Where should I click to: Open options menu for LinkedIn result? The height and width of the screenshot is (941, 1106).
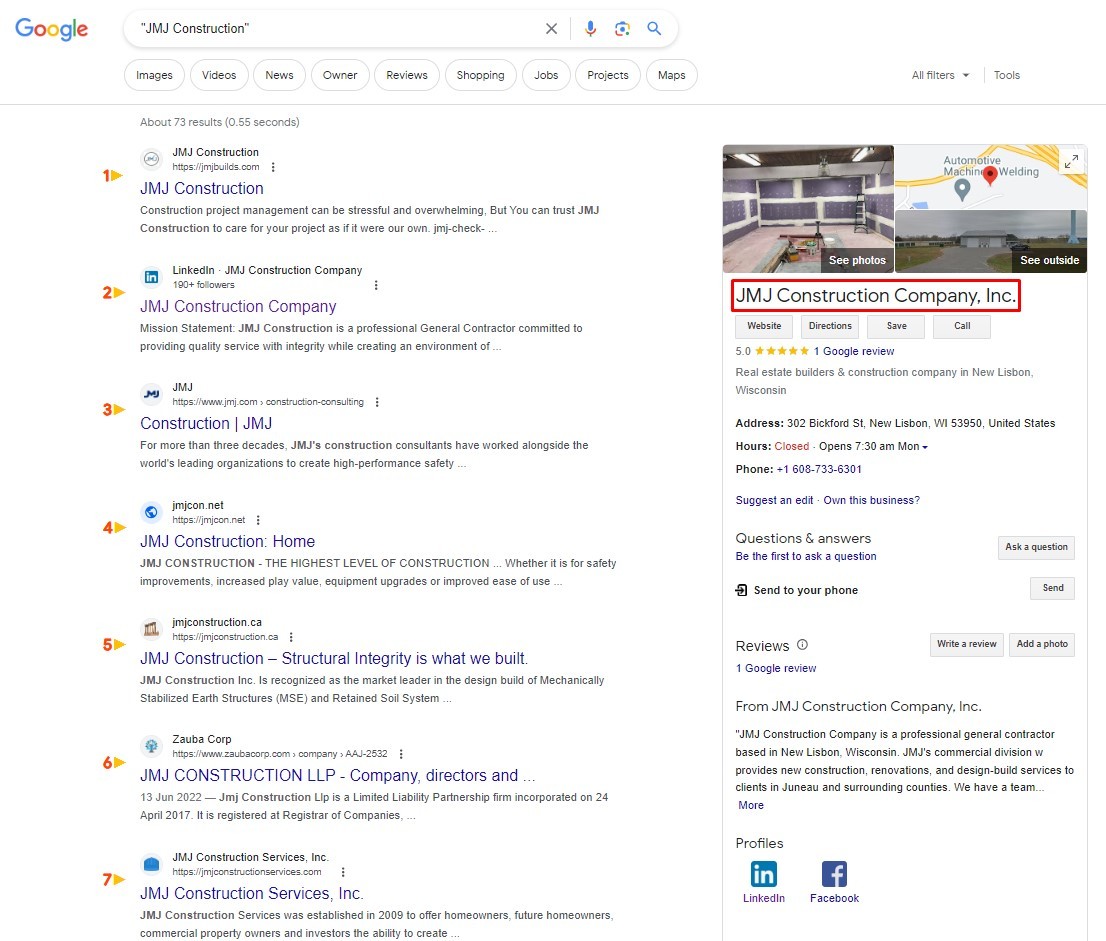376,285
